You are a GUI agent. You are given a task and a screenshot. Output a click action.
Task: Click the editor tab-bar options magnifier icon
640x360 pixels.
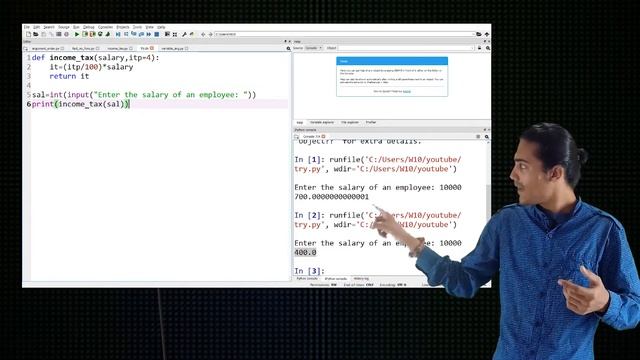(x=289, y=48)
